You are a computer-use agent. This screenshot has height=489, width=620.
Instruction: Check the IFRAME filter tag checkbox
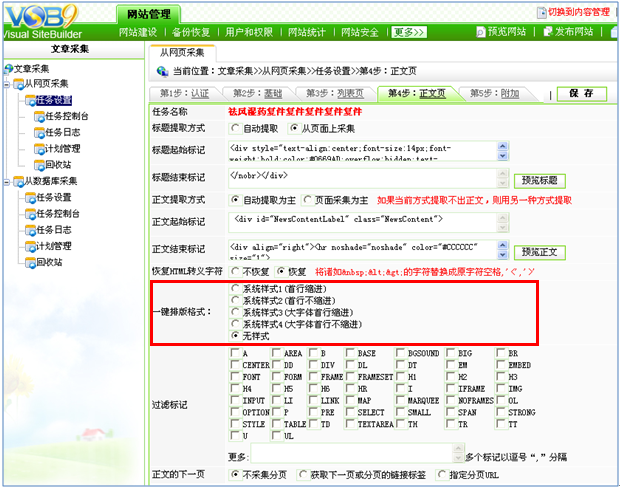click(x=451, y=388)
